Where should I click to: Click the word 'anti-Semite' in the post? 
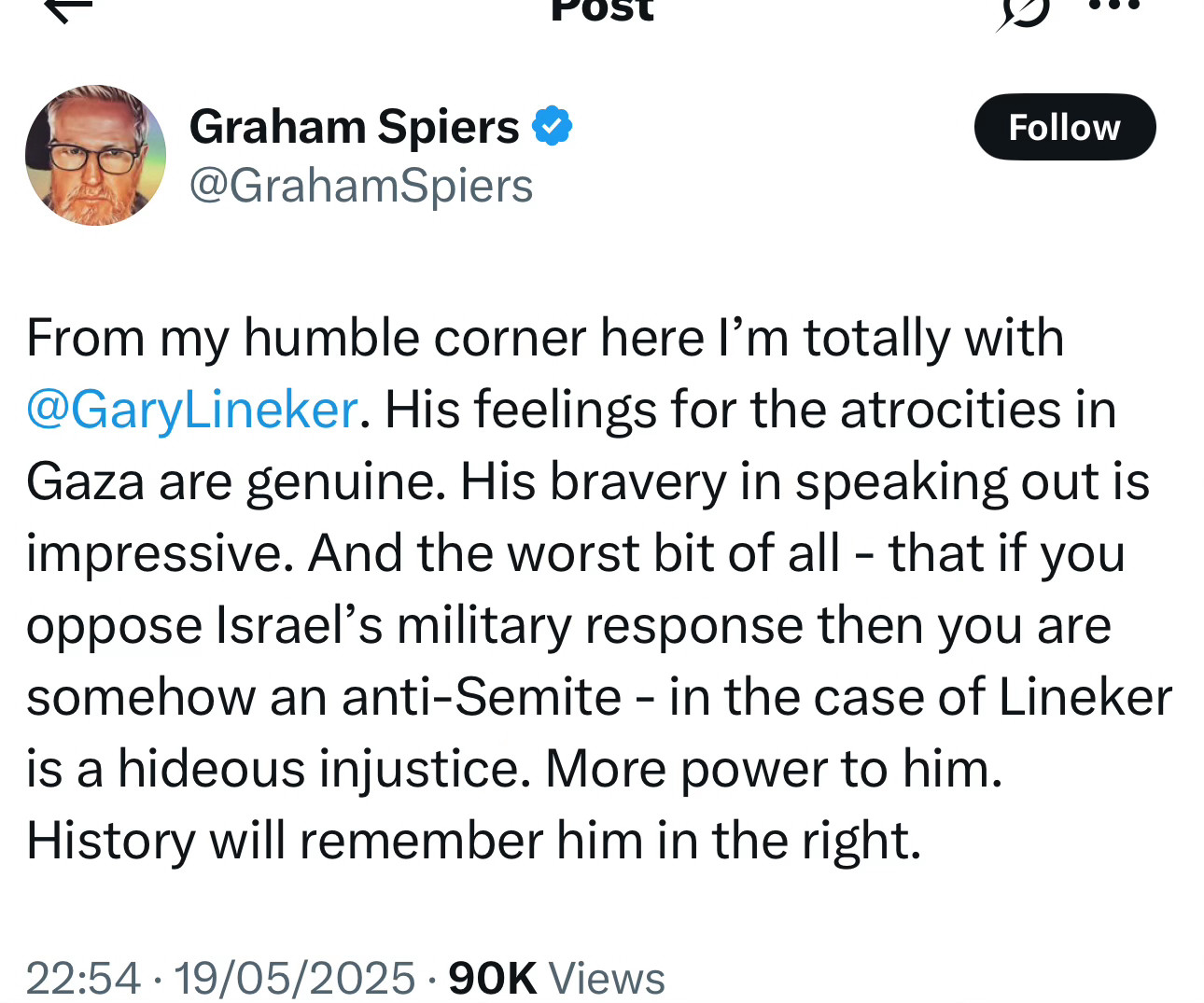click(482, 697)
